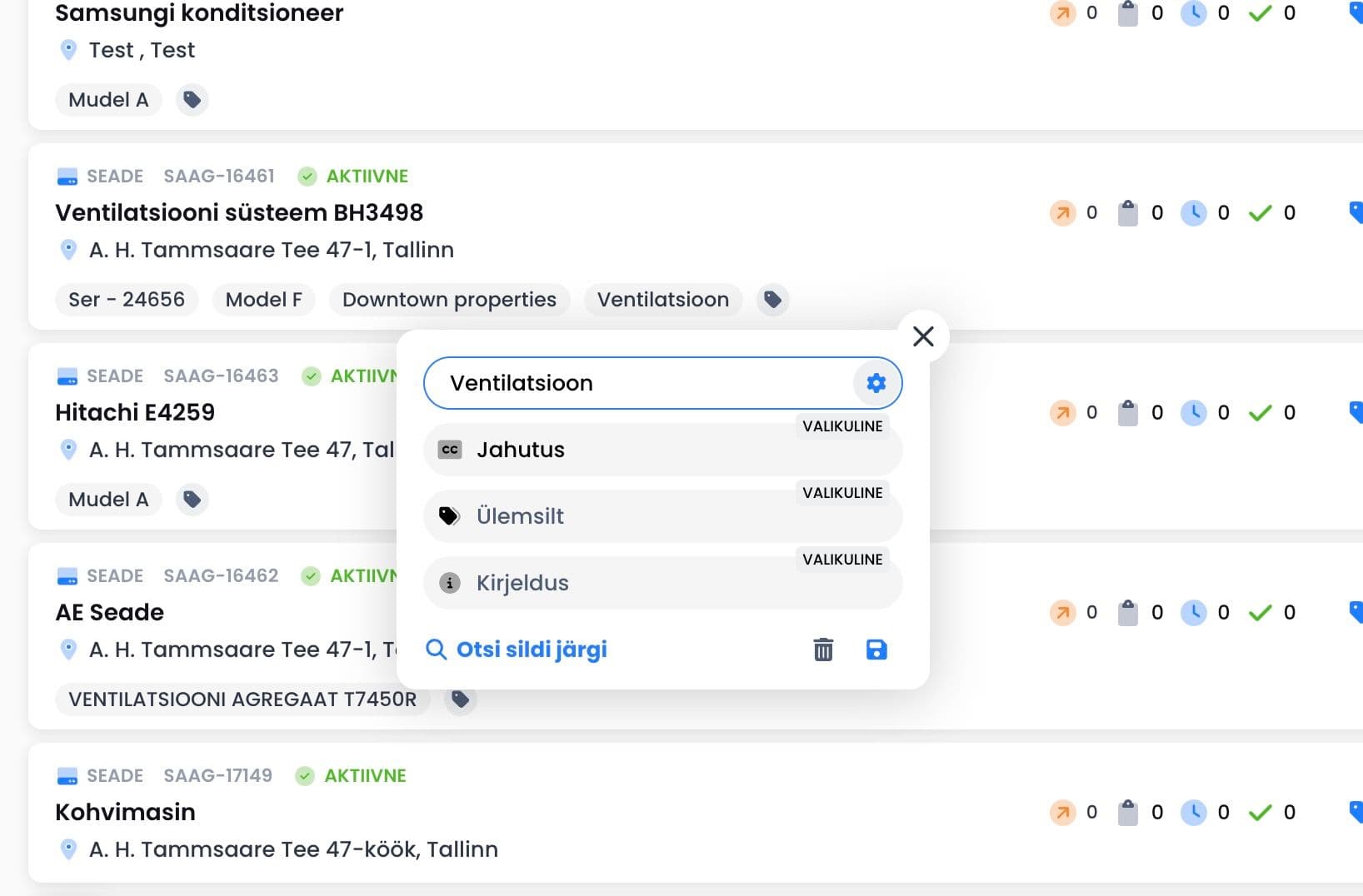Click the add-tag icon on AE Seade
The width and height of the screenshot is (1363, 896).
point(460,699)
